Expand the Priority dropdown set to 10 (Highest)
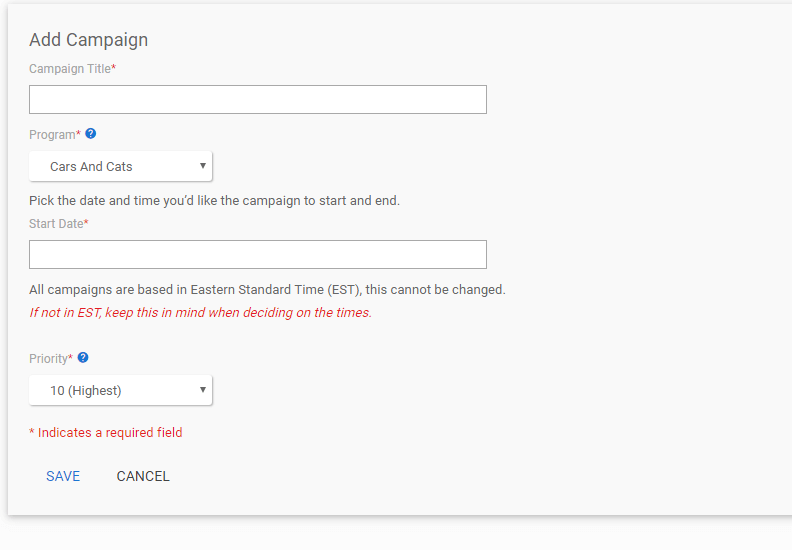The width and height of the screenshot is (792, 550). click(x=121, y=390)
